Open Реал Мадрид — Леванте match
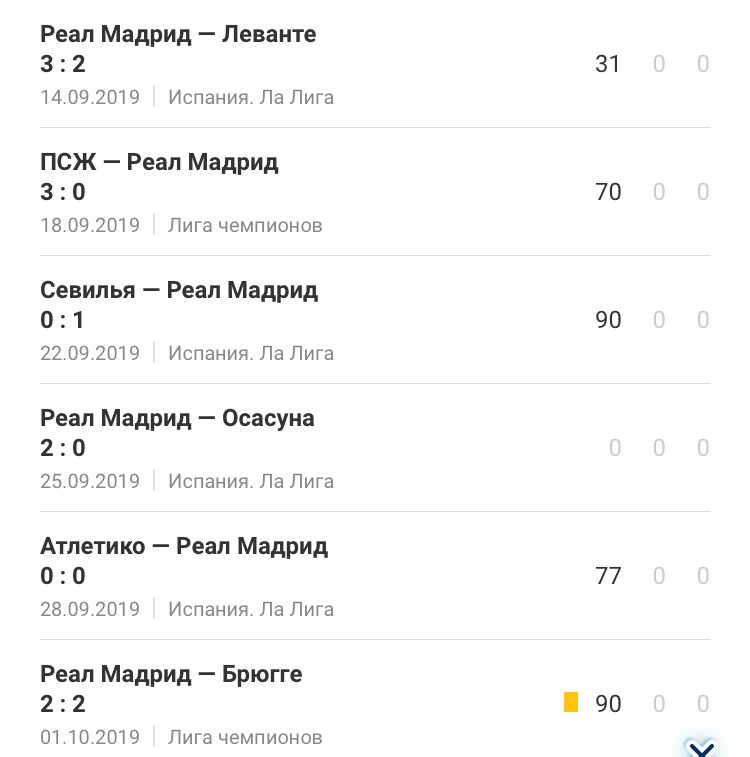This screenshot has width=750, height=757. [375, 64]
